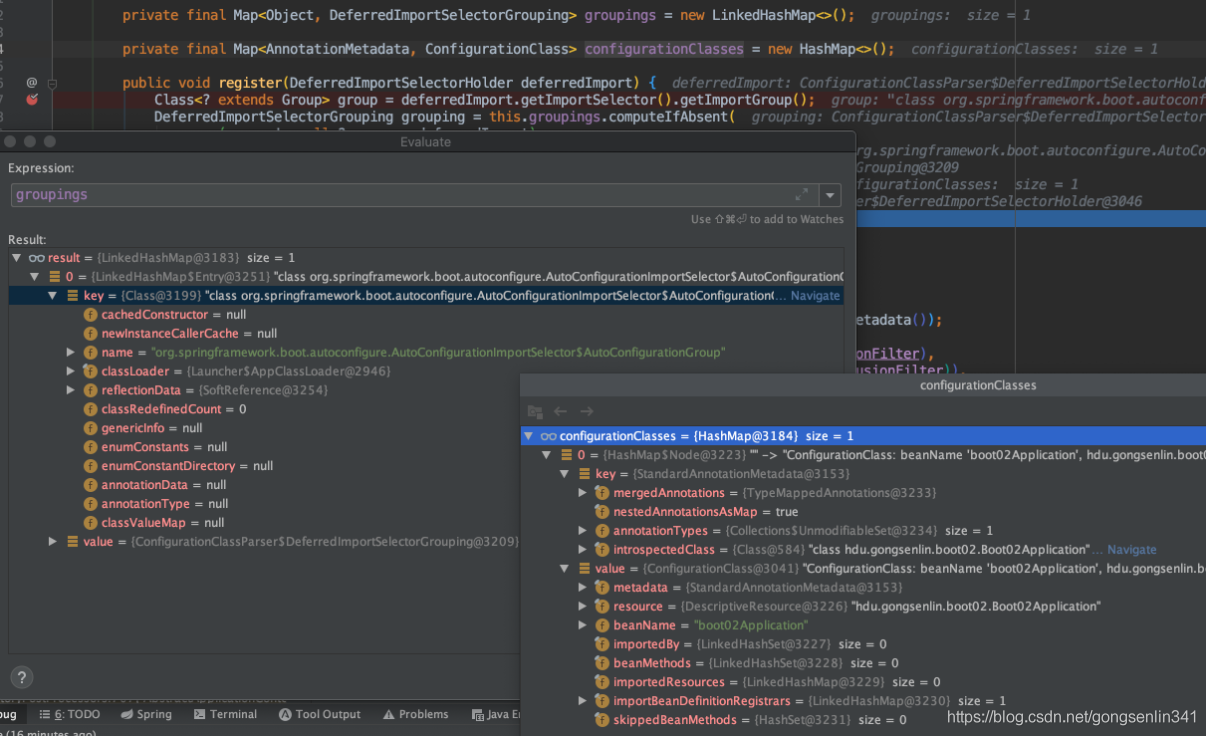Expand the DeferredImportSelectorGrouping value node
The height and width of the screenshot is (736, 1206).
point(53,541)
